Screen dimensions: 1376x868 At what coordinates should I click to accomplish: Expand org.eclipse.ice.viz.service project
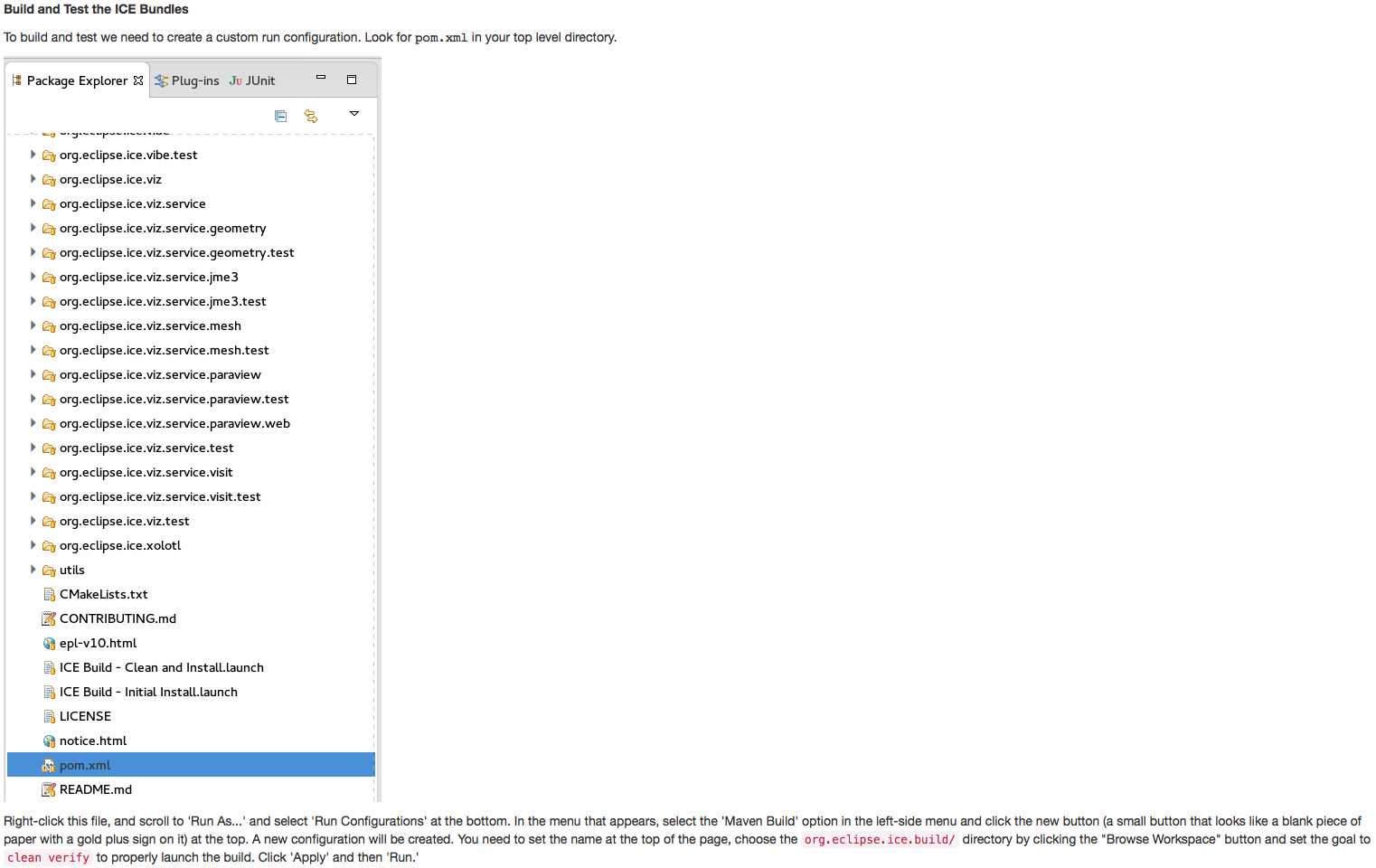click(33, 203)
